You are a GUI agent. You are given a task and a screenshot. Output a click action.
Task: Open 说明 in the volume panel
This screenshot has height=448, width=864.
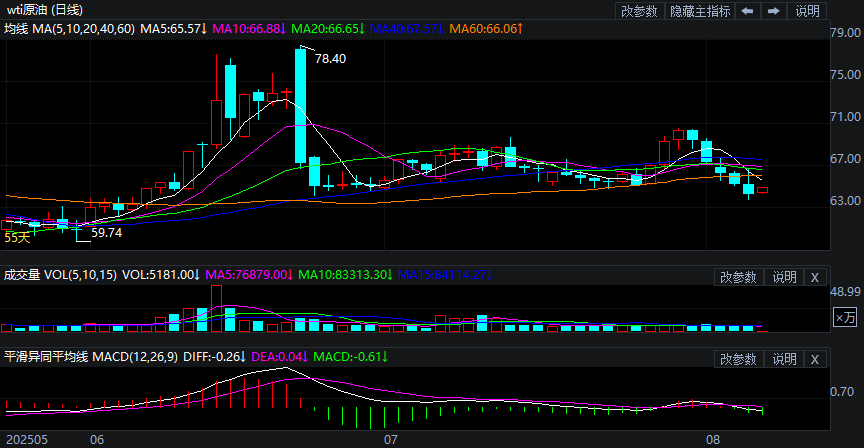click(x=784, y=277)
